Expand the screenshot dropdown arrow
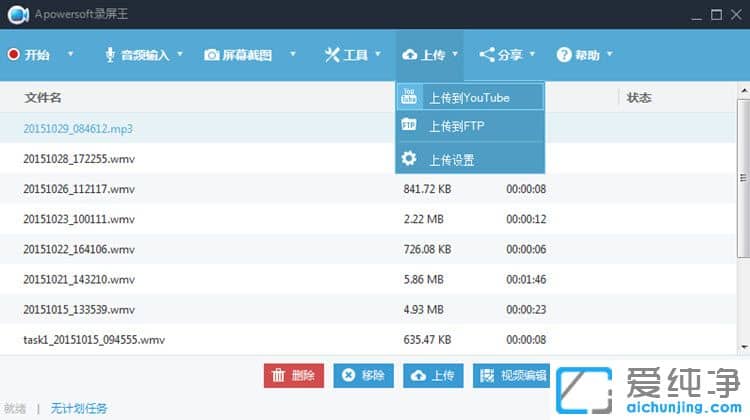The width and height of the screenshot is (750, 420). [x=292, y=55]
